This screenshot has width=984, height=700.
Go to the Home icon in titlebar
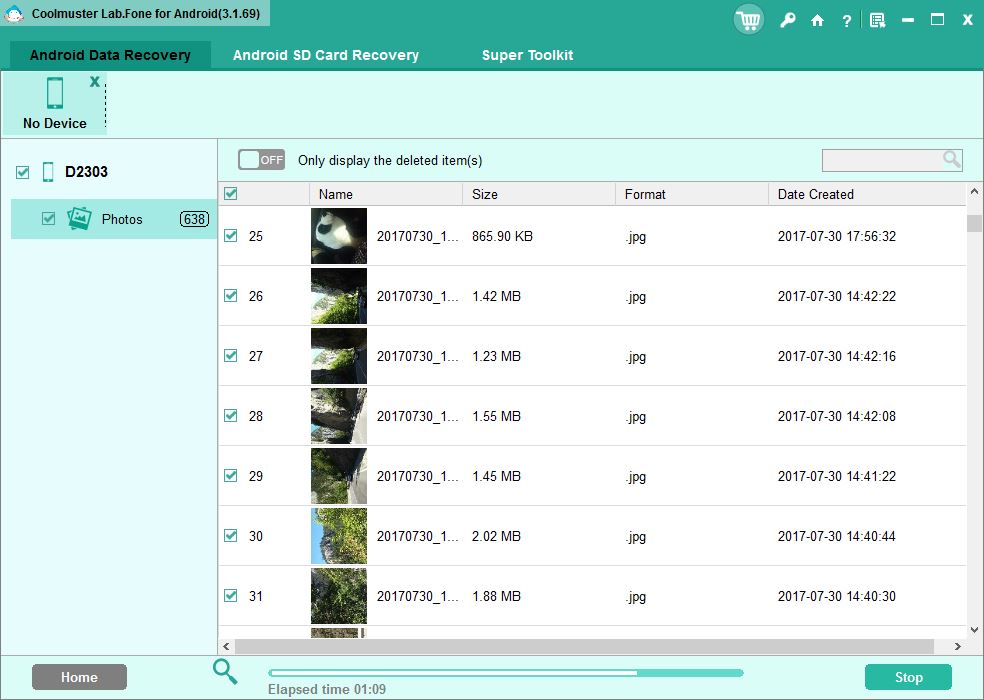[817, 19]
